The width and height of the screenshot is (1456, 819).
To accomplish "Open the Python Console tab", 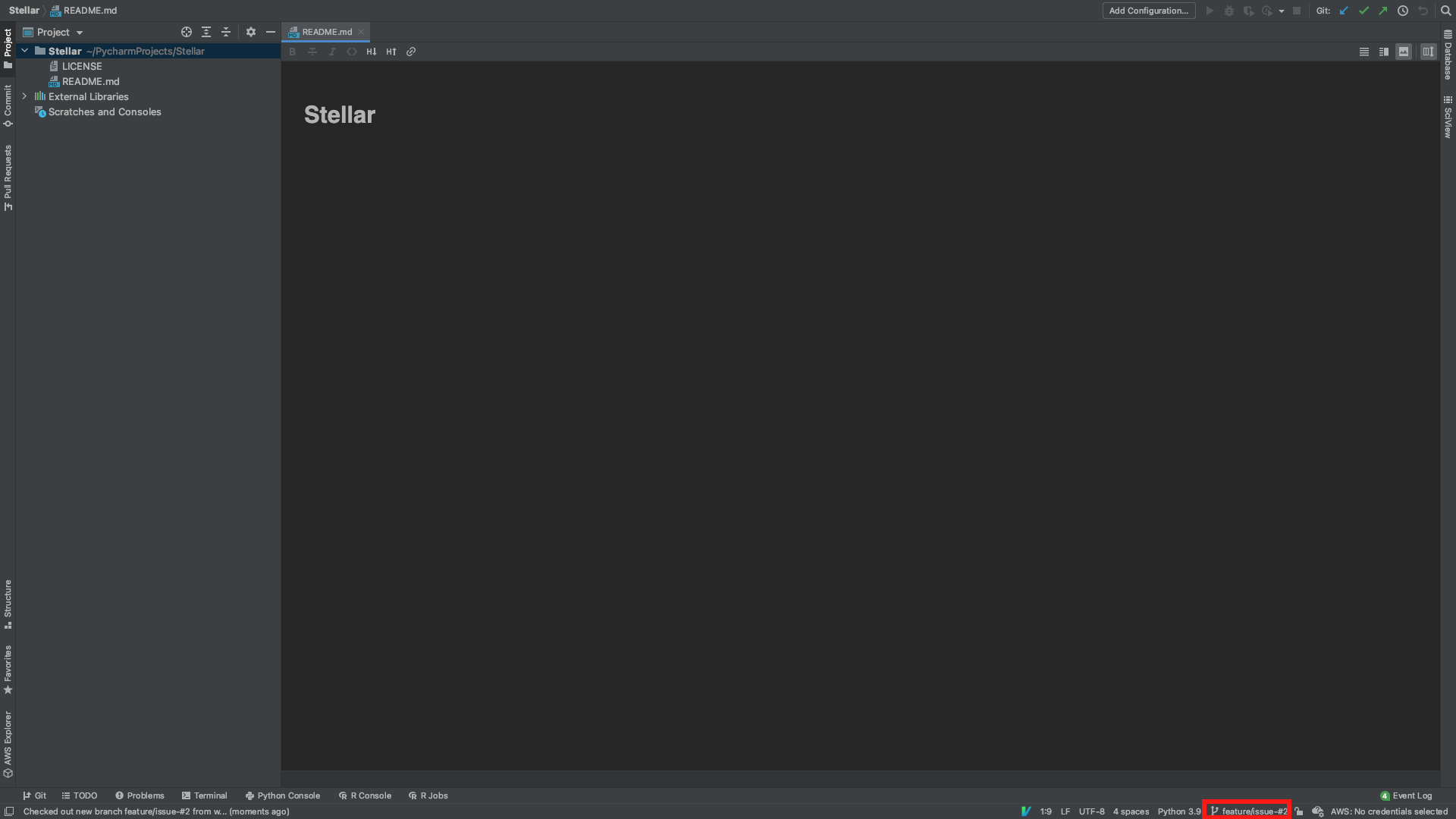I will click(x=282, y=795).
